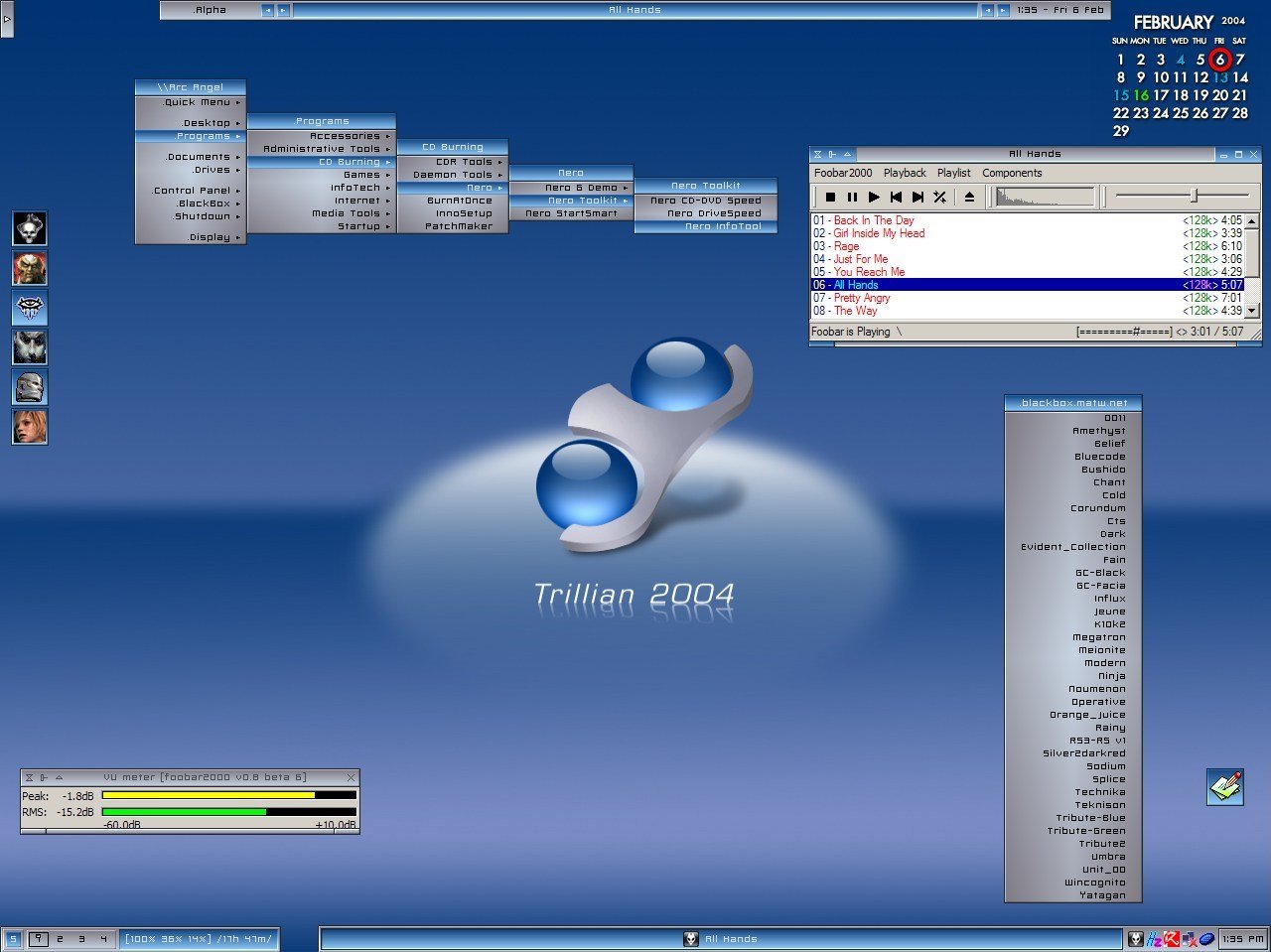Expand the Desktop submenu in Arc Angel menu
Screen dimensions: 1271x952
click(191, 123)
